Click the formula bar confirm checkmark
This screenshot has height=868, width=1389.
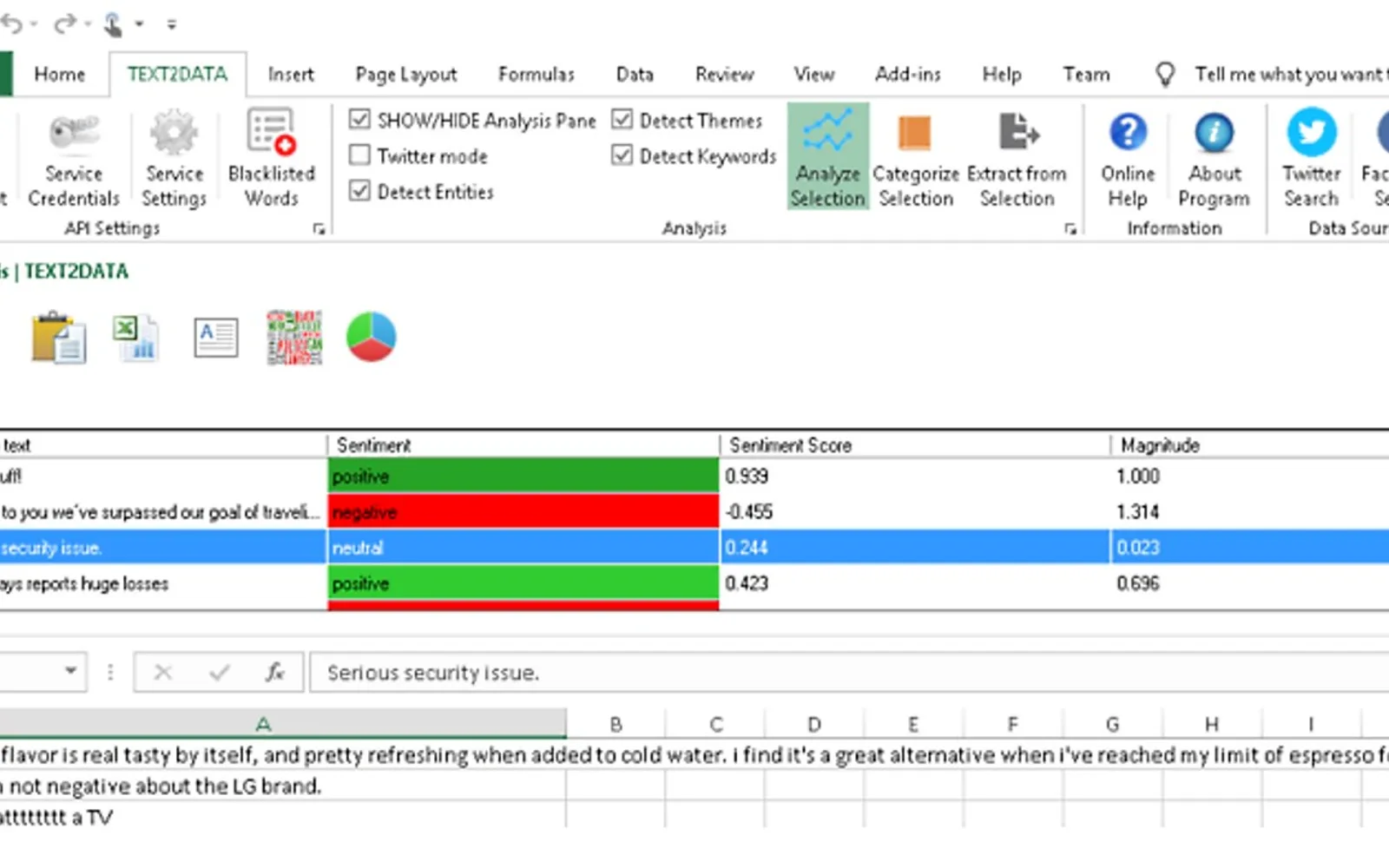220,673
